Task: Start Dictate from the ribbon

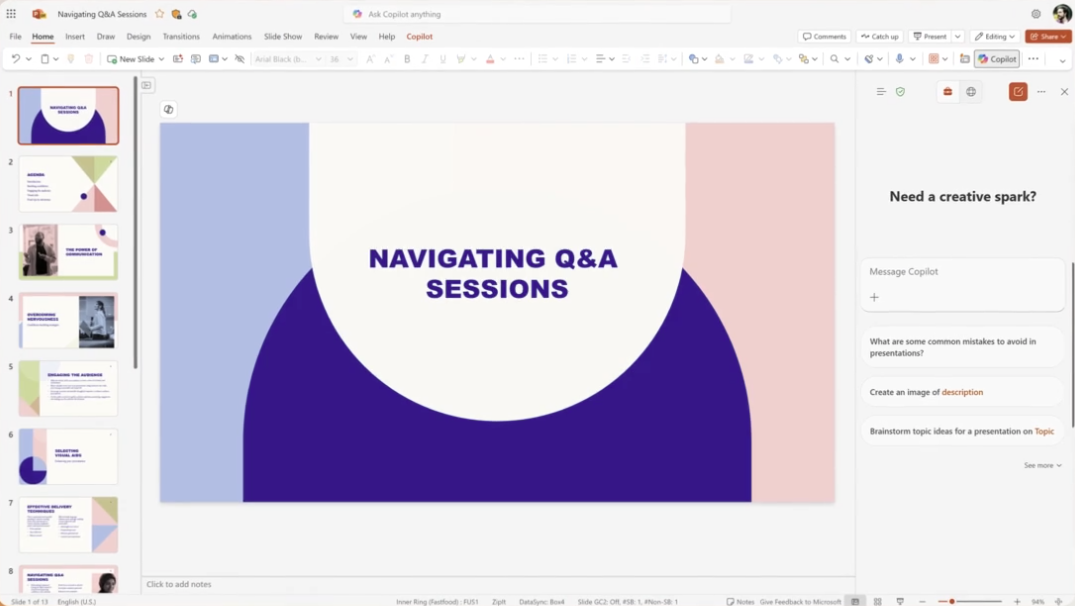Action: 898,59
